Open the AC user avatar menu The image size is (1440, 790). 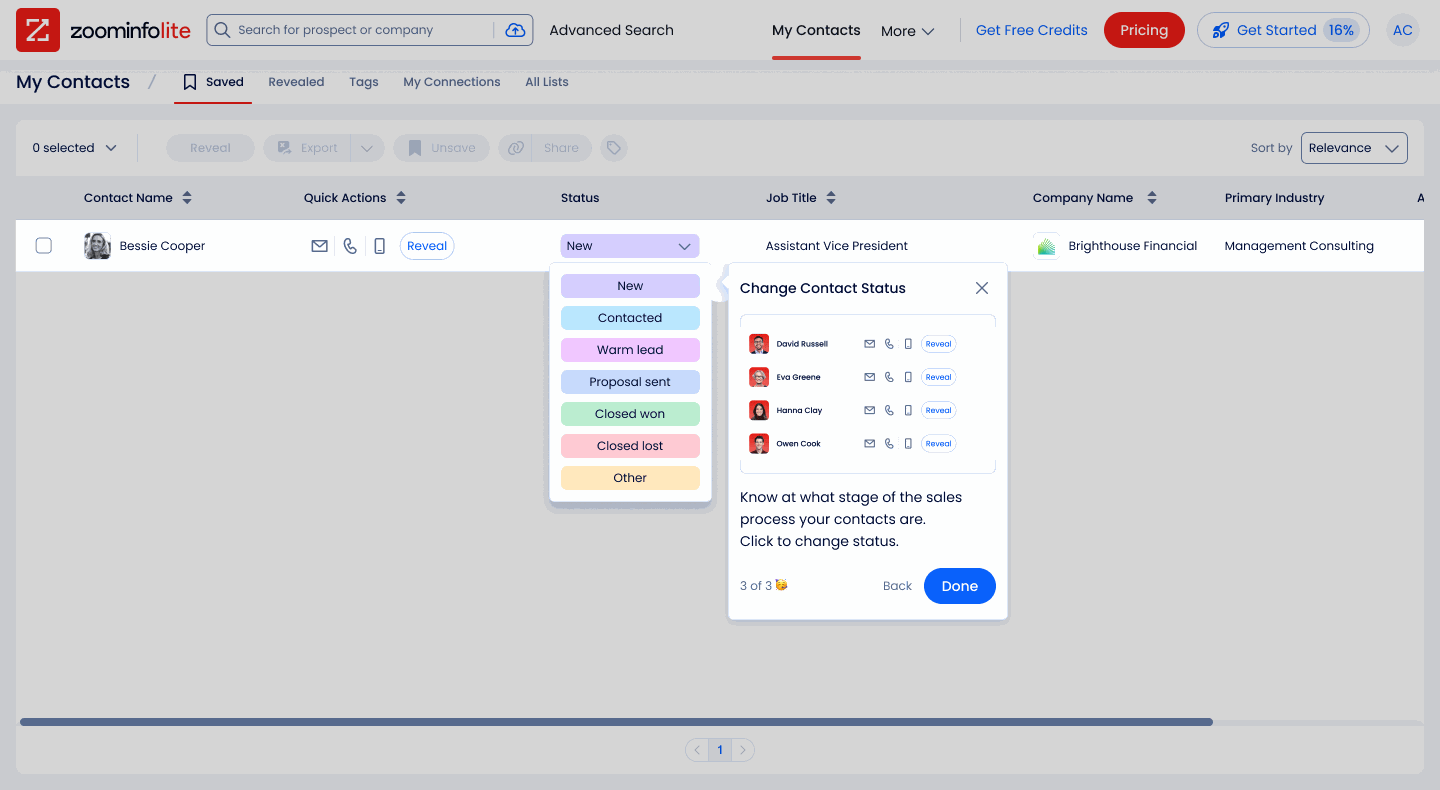point(1403,30)
